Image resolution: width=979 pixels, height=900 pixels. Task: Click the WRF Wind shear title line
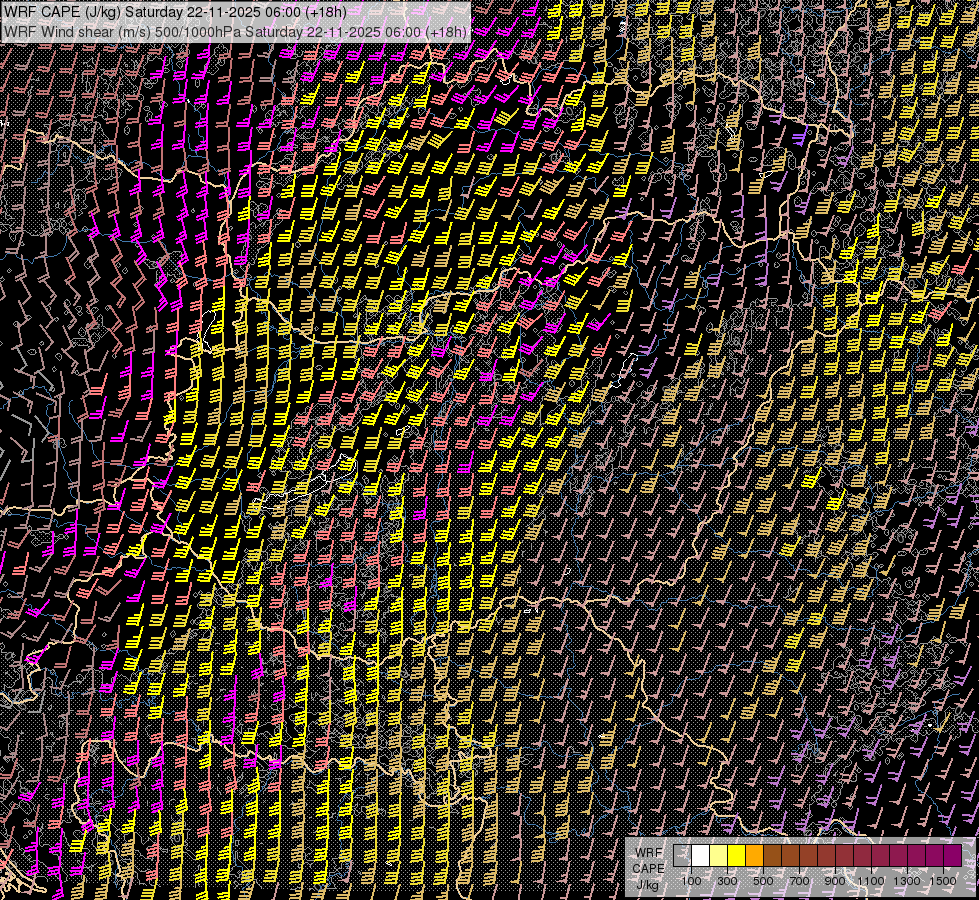[x=235, y=32]
